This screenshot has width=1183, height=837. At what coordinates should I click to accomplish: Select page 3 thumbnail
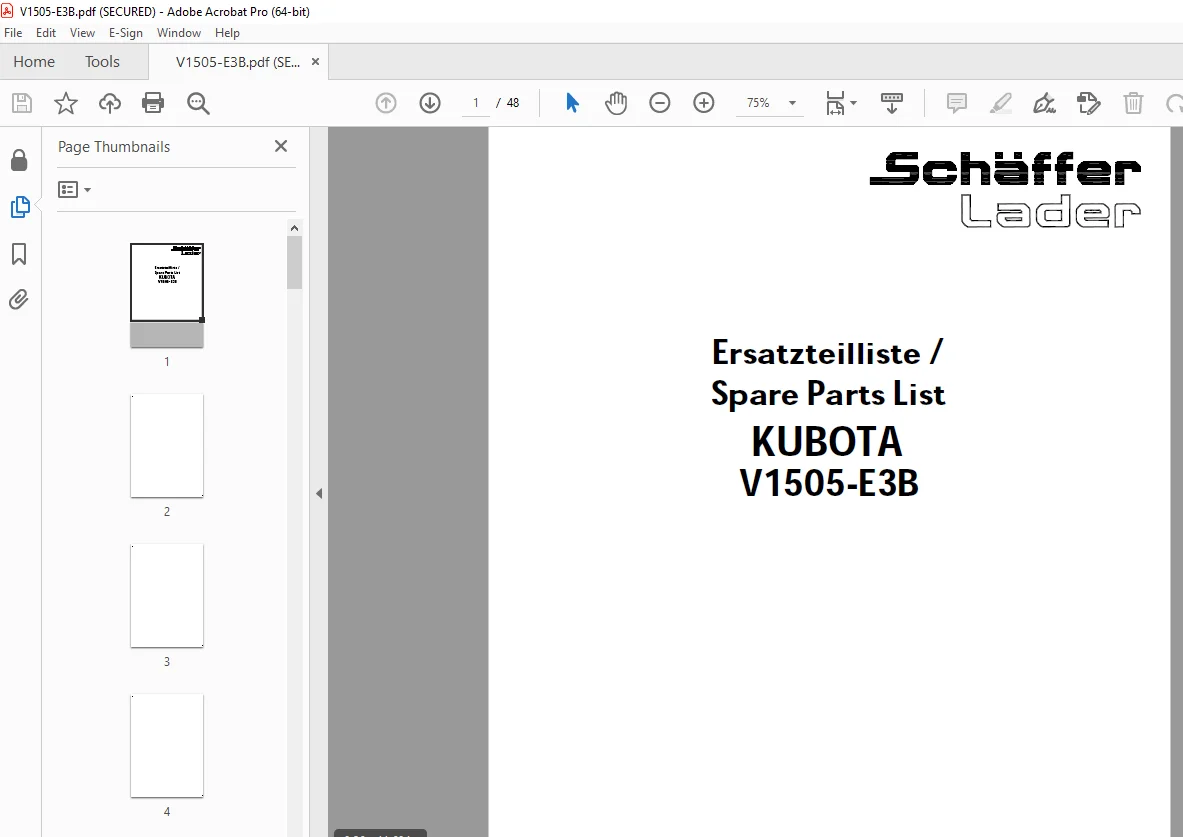[167, 595]
